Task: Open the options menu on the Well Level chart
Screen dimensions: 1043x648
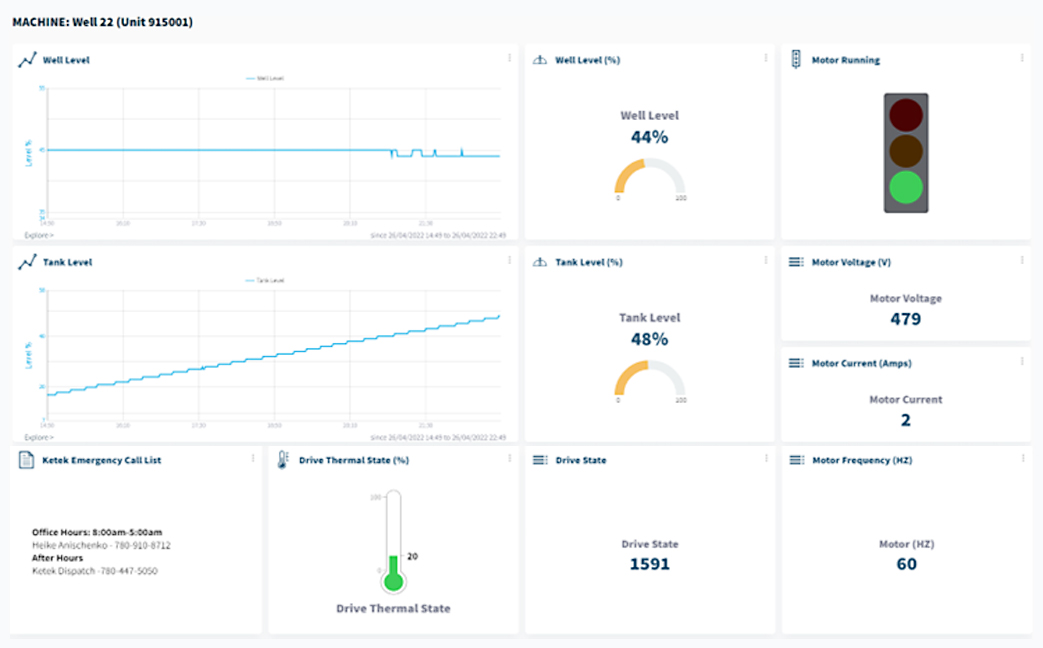Action: [509, 58]
